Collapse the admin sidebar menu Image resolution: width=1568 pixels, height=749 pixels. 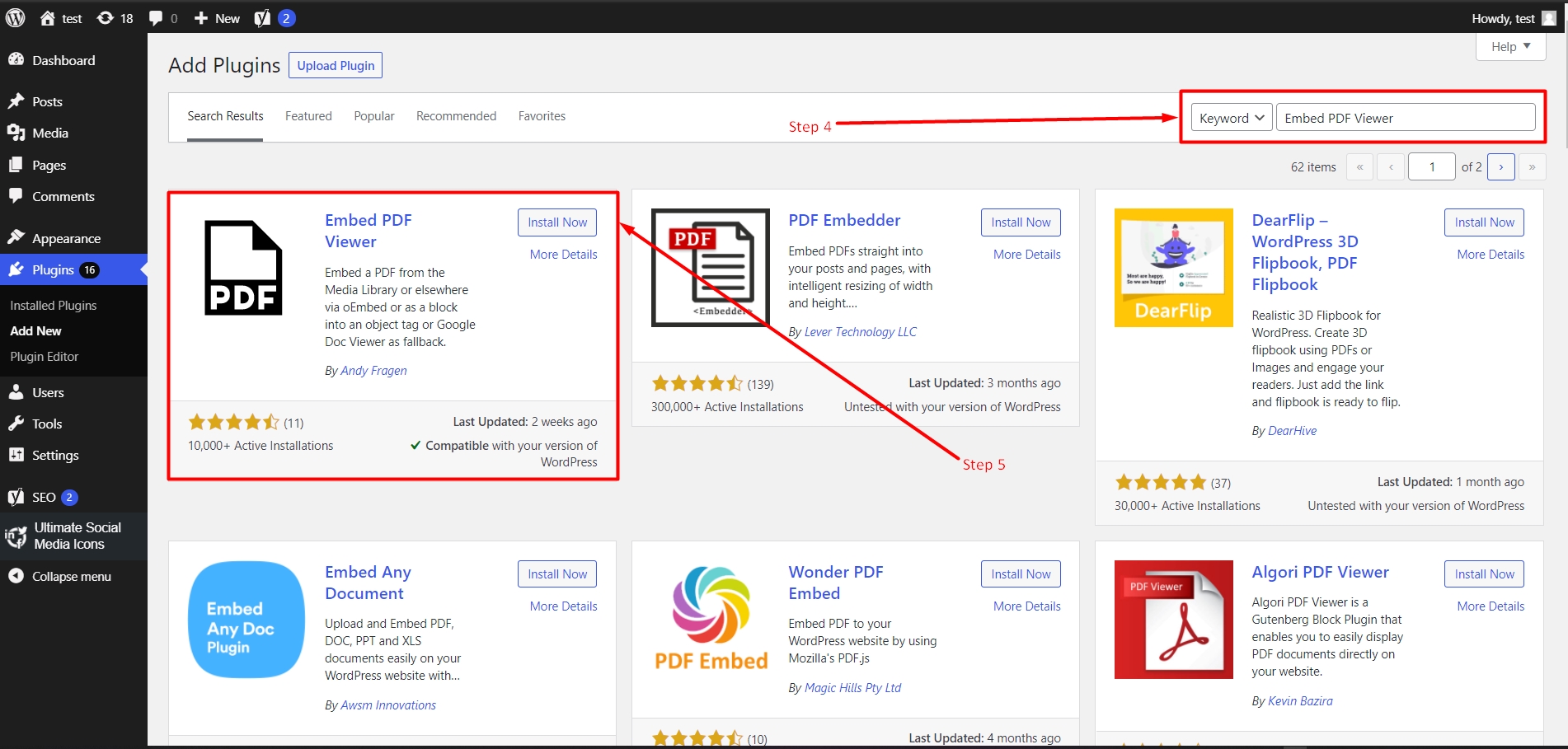[71, 576]
